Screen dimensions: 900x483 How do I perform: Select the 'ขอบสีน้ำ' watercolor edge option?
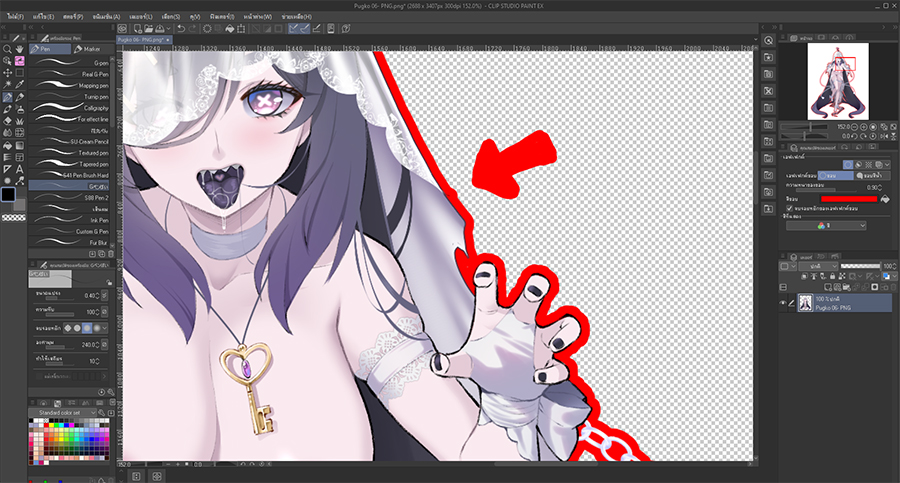pos(872,176)
